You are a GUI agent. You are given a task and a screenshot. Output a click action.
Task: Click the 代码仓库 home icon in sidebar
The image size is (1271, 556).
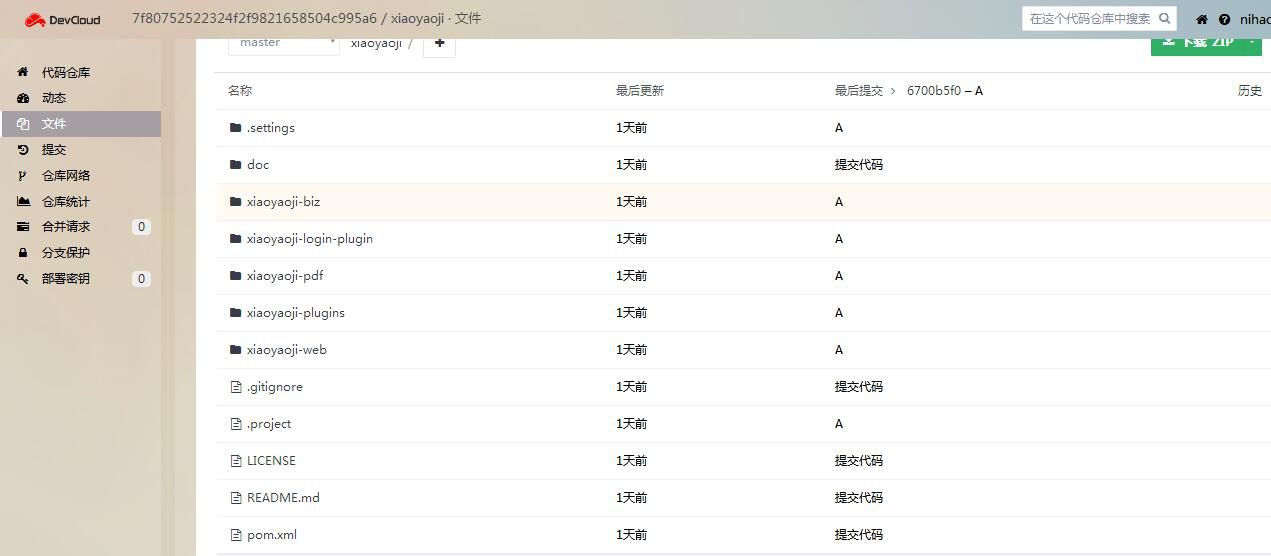click(x=23, y=72)
